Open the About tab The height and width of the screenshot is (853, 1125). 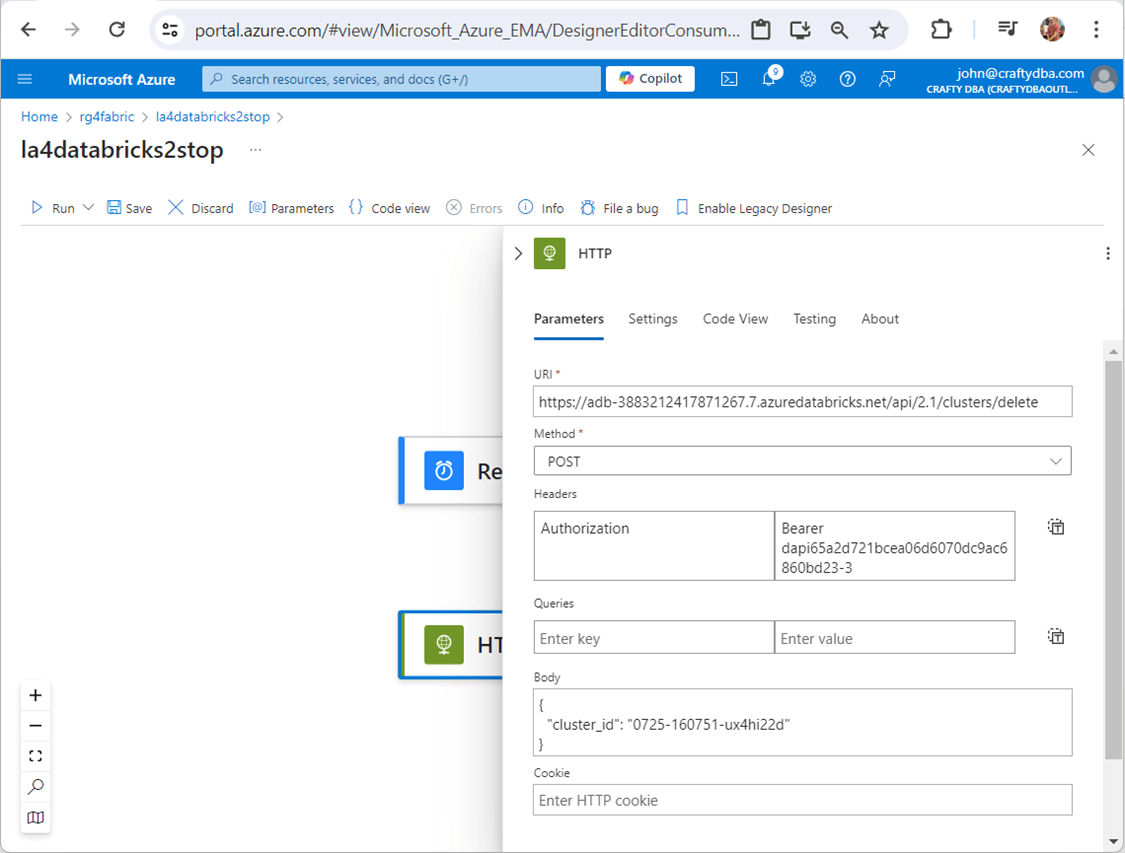tap(880, 319)
